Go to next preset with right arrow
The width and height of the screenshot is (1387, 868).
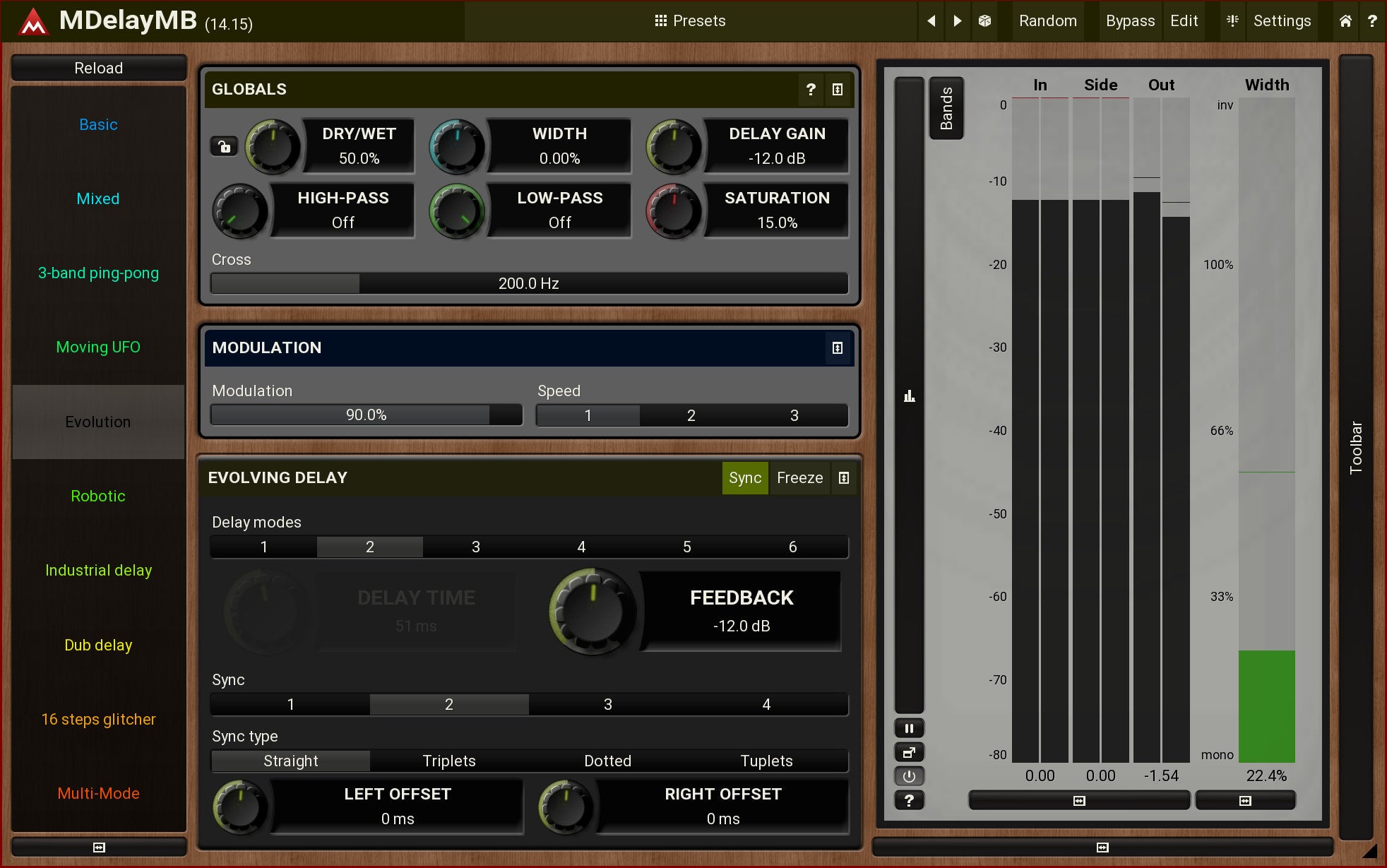pos(958,20)
